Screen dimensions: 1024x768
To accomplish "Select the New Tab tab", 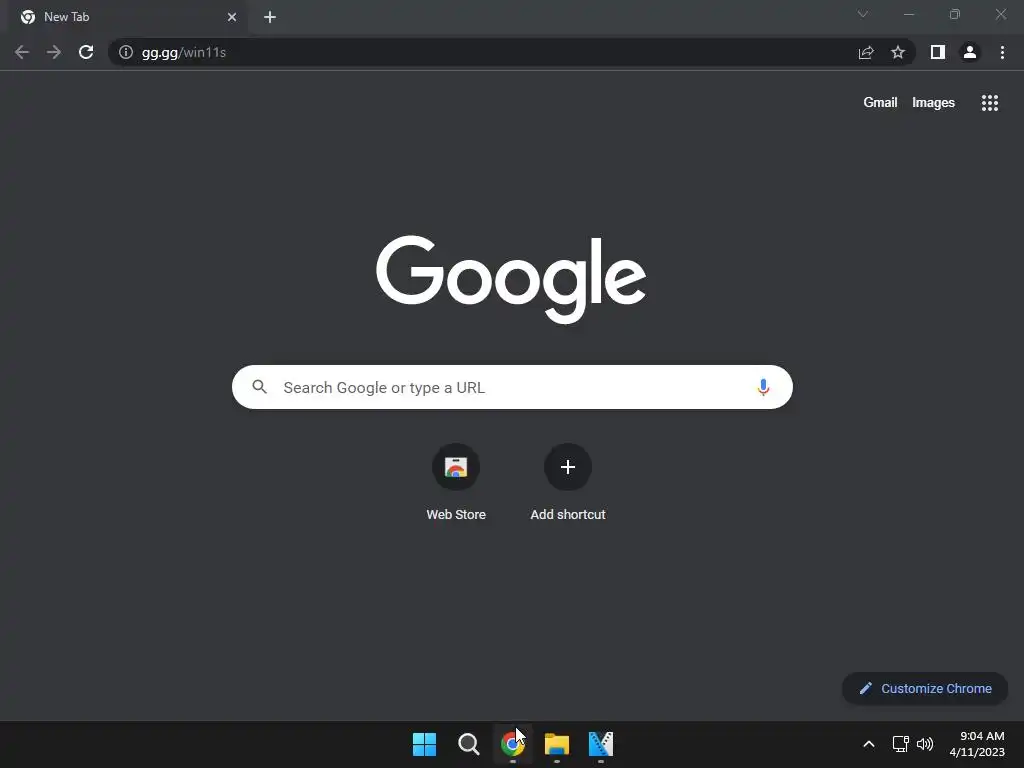I will (129, 17).
